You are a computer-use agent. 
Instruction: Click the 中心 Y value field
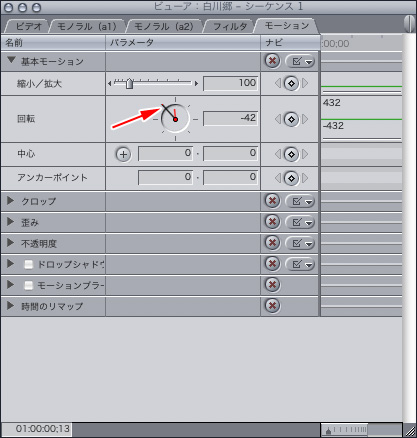[x=231, y=154]
